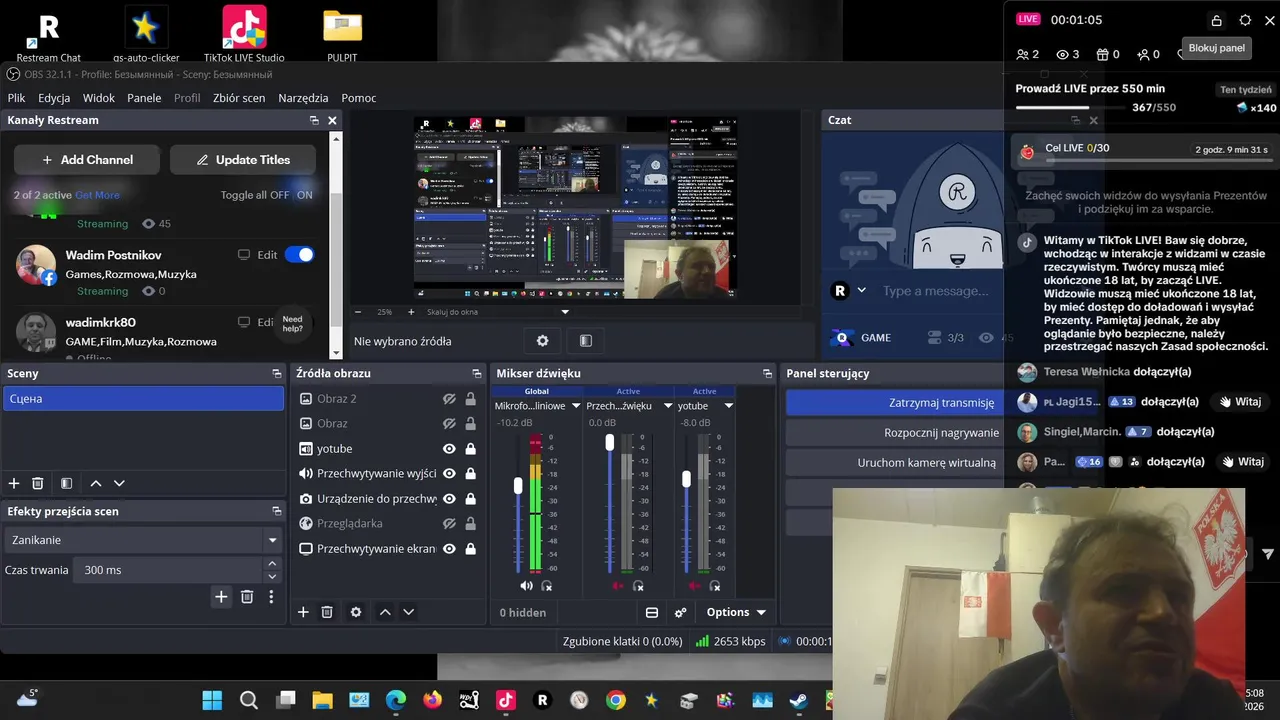Unlock the Urządzenie do przechwytywania source
1280x720 pixels.
(x=470, y=499)
